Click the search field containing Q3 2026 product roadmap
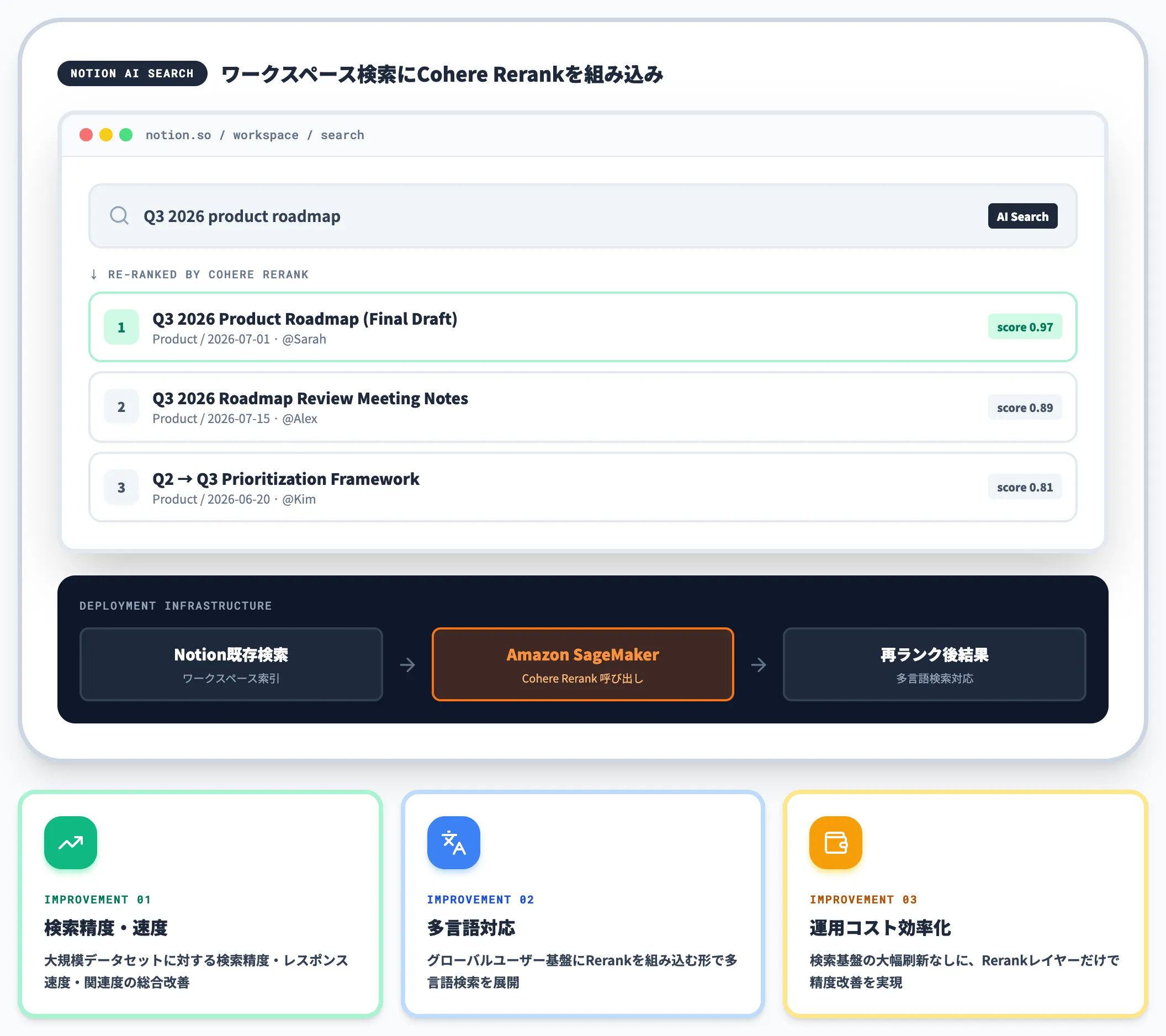The width and height of the screenshot is (1166, 1036). click(583, 215)
